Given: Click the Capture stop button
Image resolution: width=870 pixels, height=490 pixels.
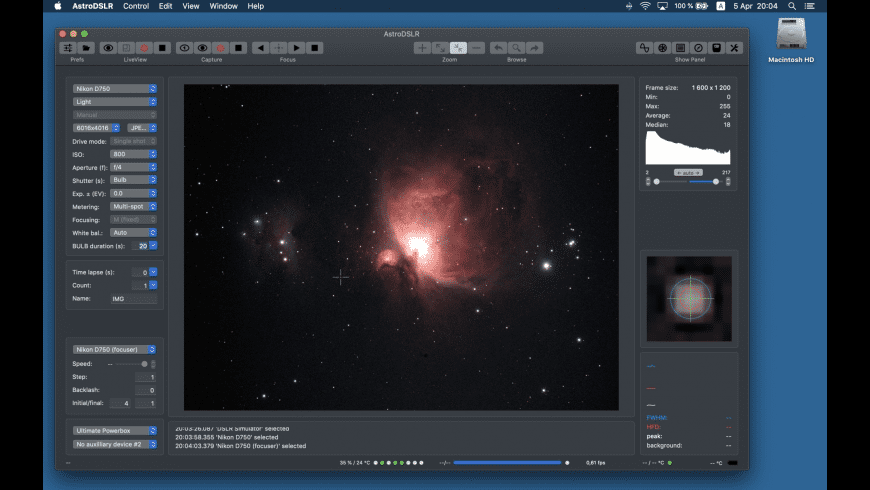Looking at the screenshot, I should 238,47.
